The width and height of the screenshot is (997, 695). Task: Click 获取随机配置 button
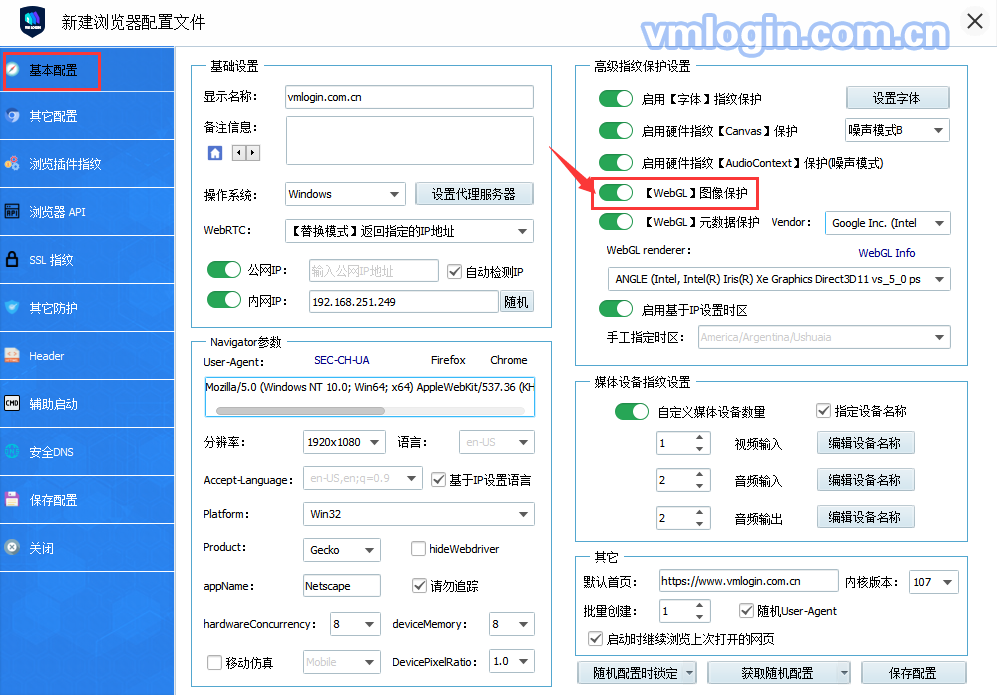click(778, 673)
